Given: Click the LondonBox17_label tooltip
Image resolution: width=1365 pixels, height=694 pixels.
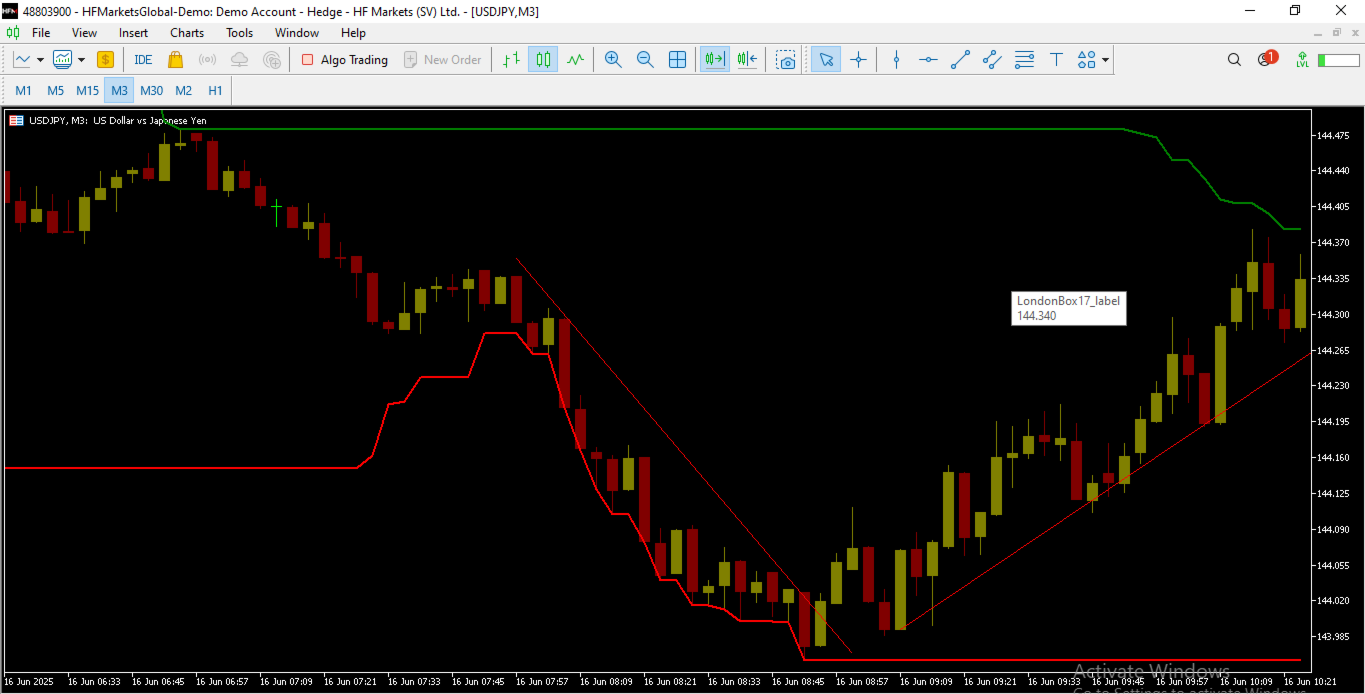Looking at the screenshot, I should (x=1068, y=308).
